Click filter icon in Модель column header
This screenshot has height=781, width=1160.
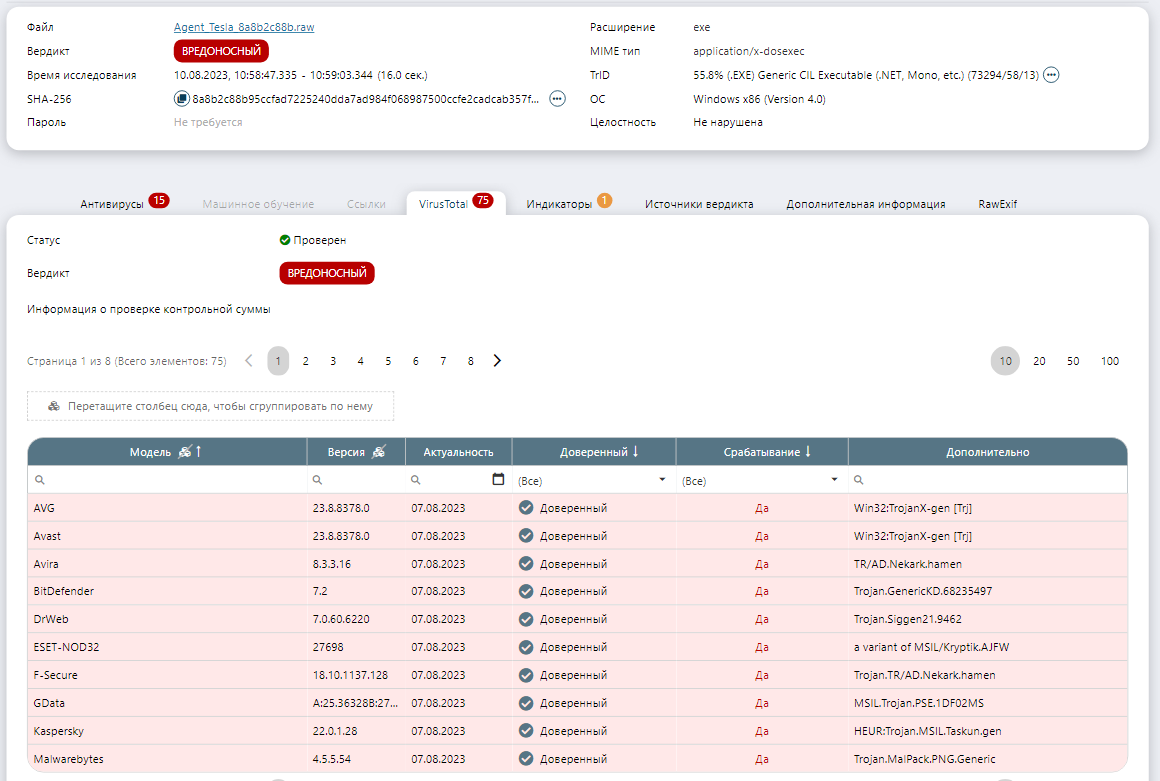click(183, 452)
